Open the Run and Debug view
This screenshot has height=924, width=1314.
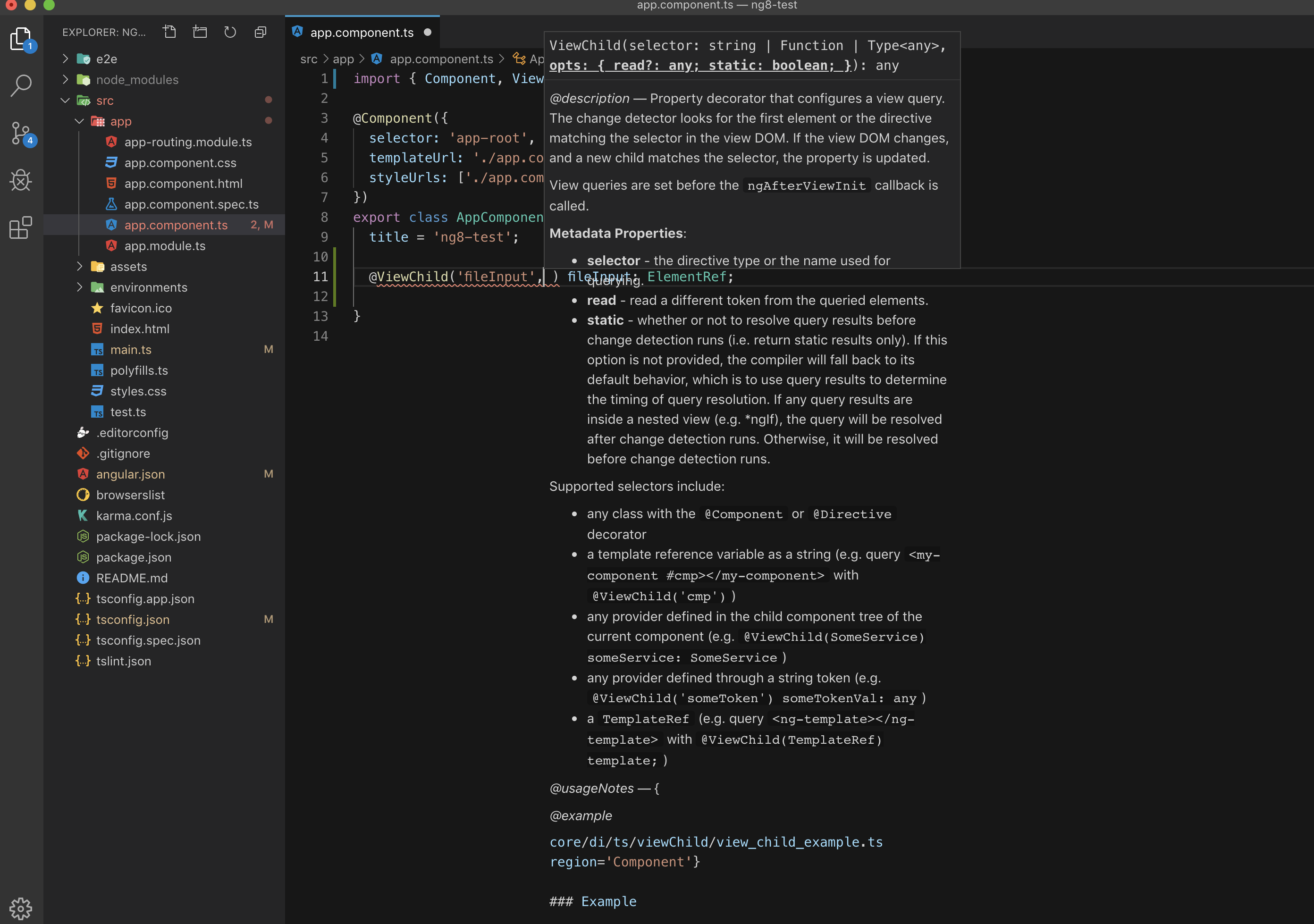(x=21, y=180)
